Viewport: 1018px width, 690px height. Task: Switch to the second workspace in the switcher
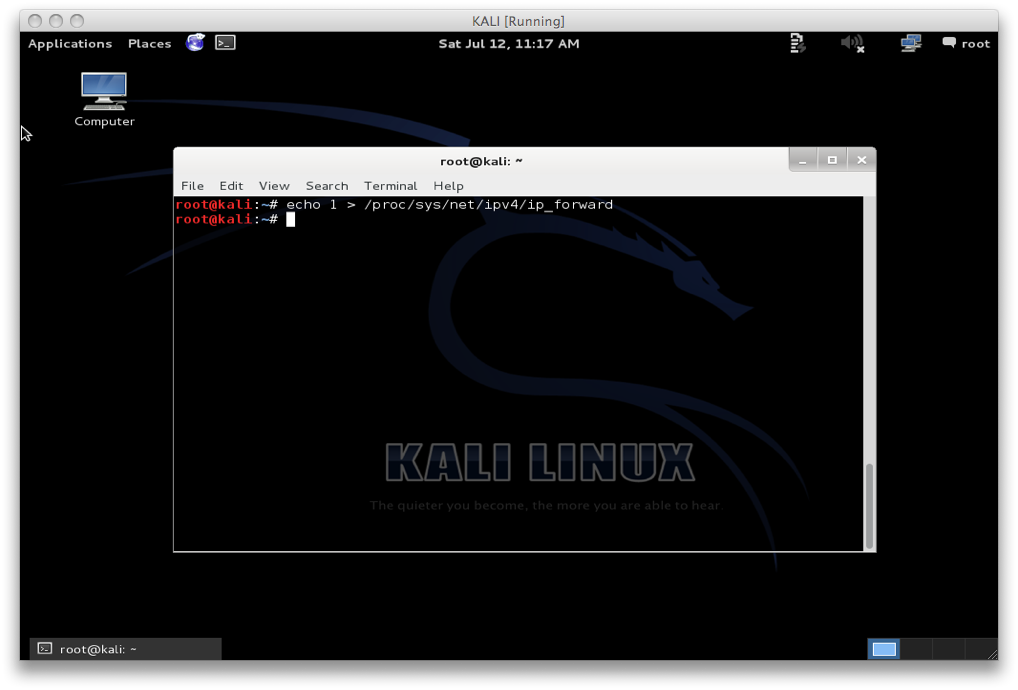pyautogui.click(x=916, y=649)
